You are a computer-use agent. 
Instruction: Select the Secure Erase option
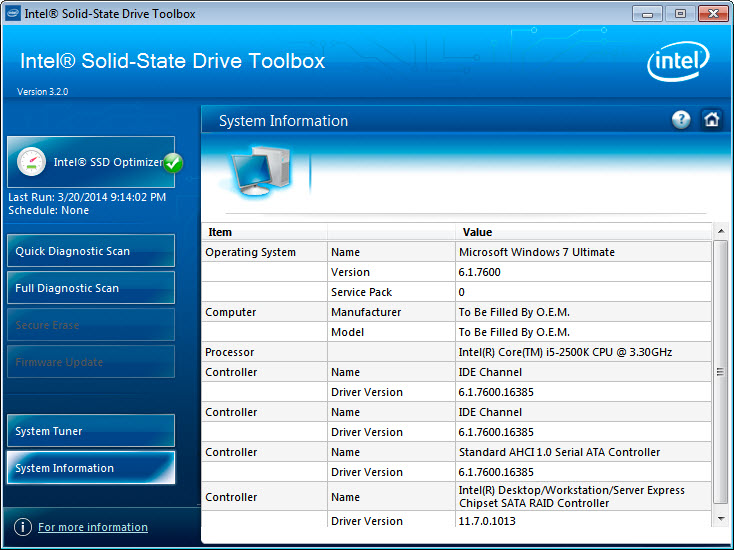(91, 325)
